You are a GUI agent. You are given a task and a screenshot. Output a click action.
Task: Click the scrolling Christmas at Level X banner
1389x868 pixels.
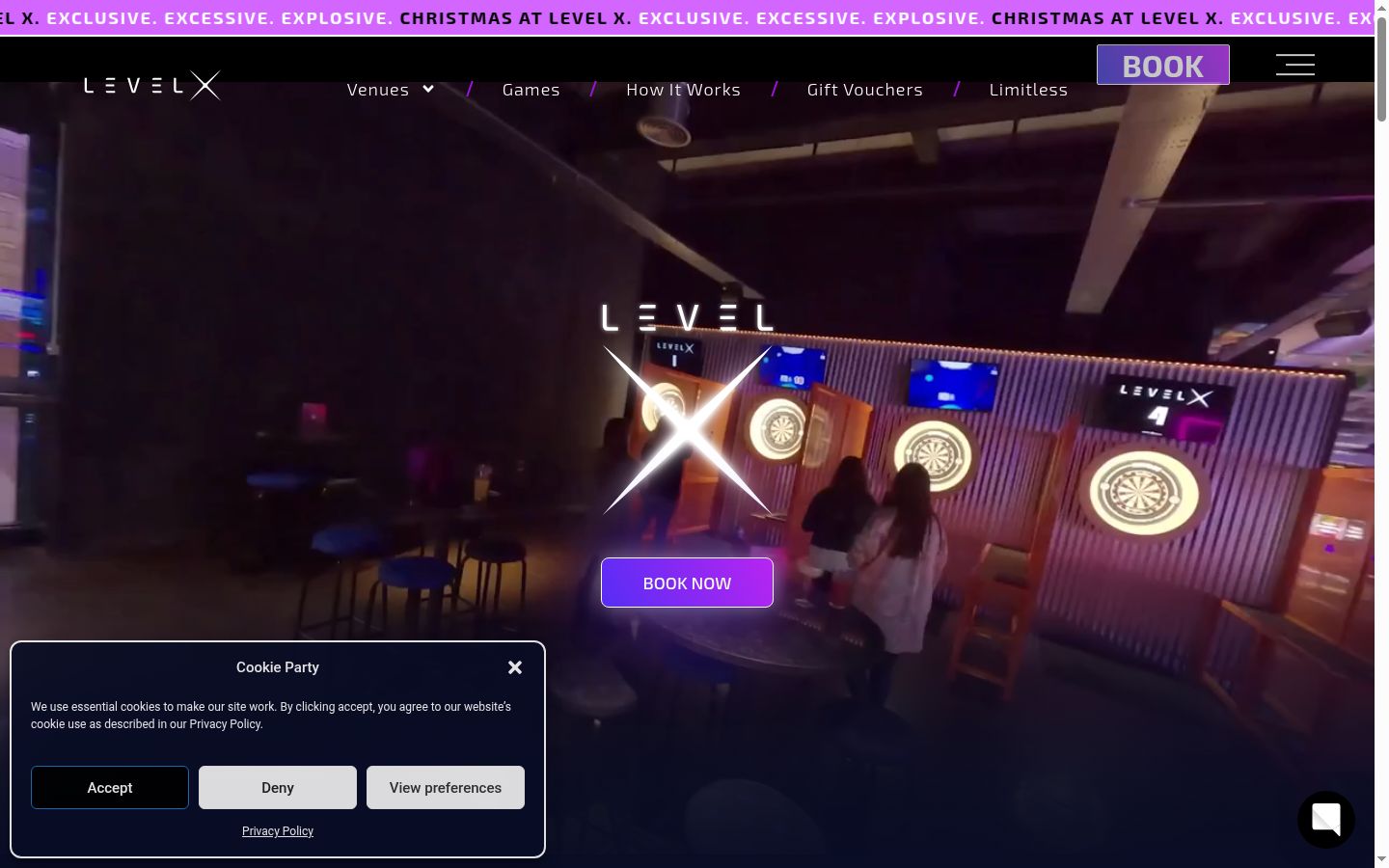(687, 17)
